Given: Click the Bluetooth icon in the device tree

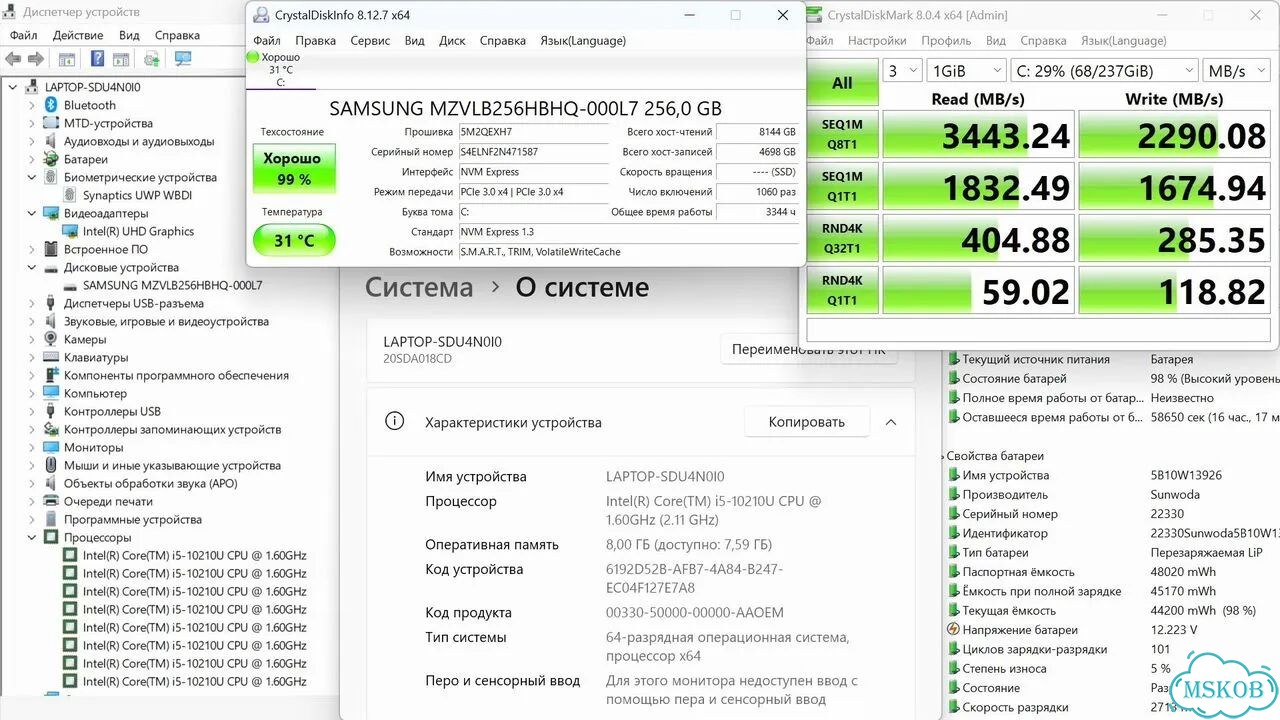Looking at the screenshot, I should (x=51, y=105).
